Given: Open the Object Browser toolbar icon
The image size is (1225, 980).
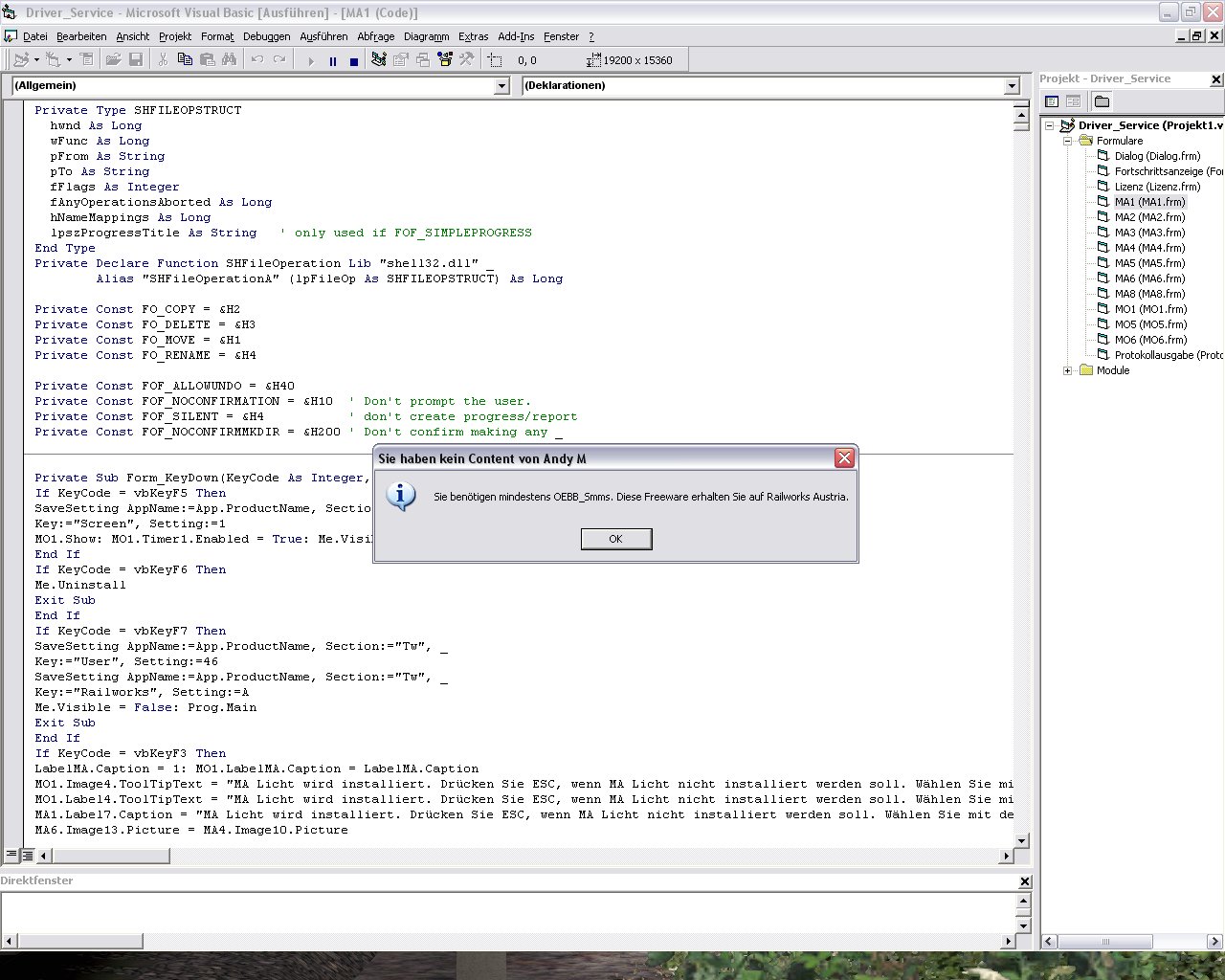Looking at the screenshot, I should click(445, 60).
